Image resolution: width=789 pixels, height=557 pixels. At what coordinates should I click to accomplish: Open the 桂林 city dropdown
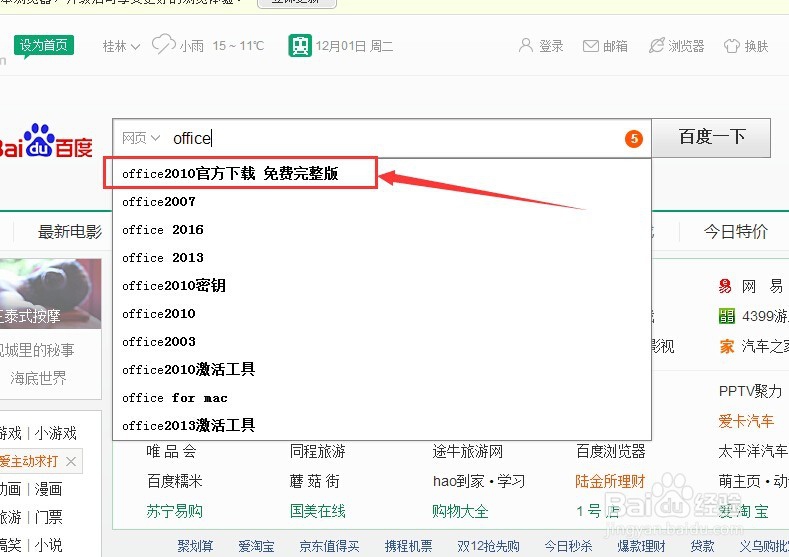pos(121,46)
